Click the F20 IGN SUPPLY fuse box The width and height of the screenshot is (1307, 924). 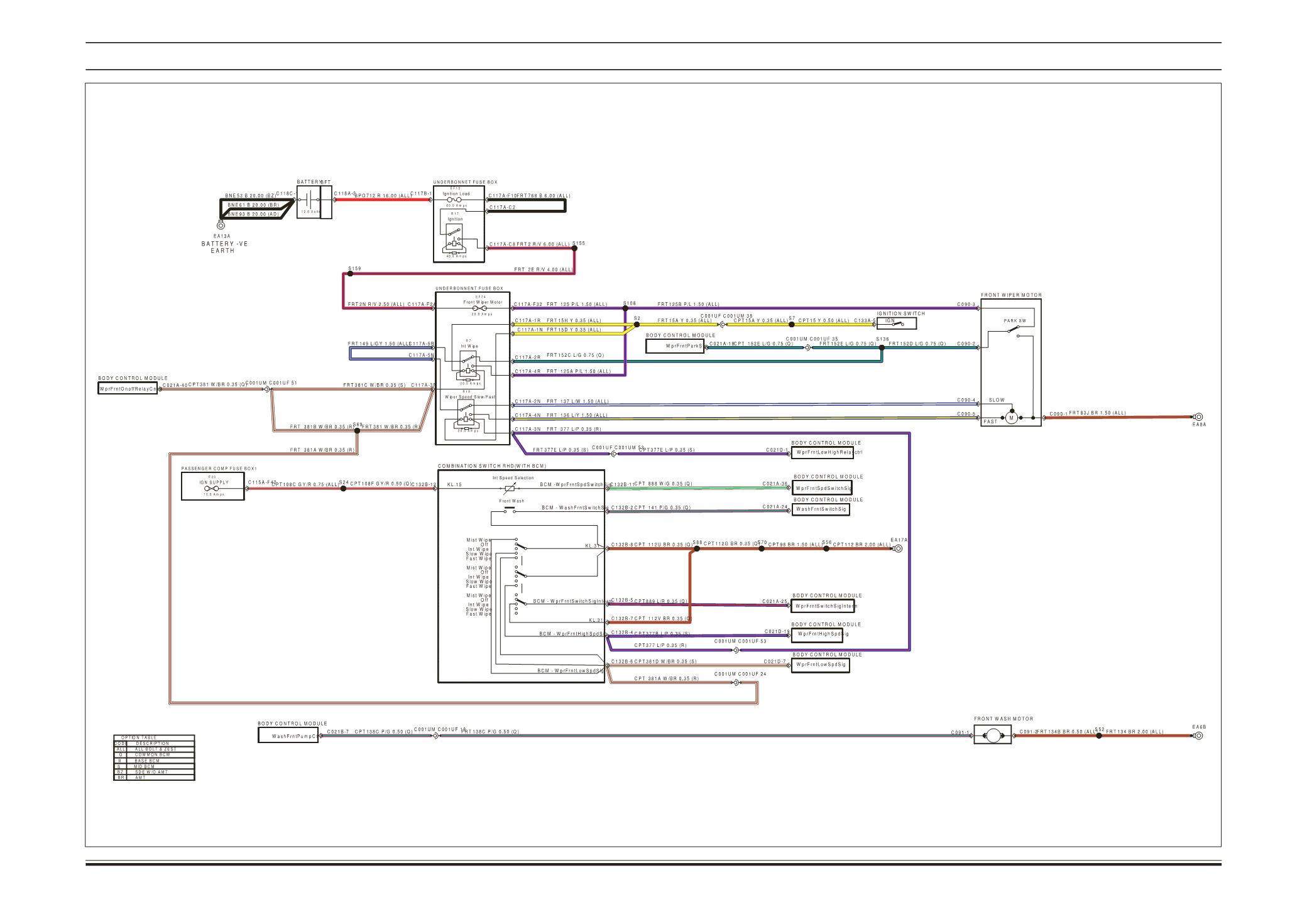click(x=213, y=487)
